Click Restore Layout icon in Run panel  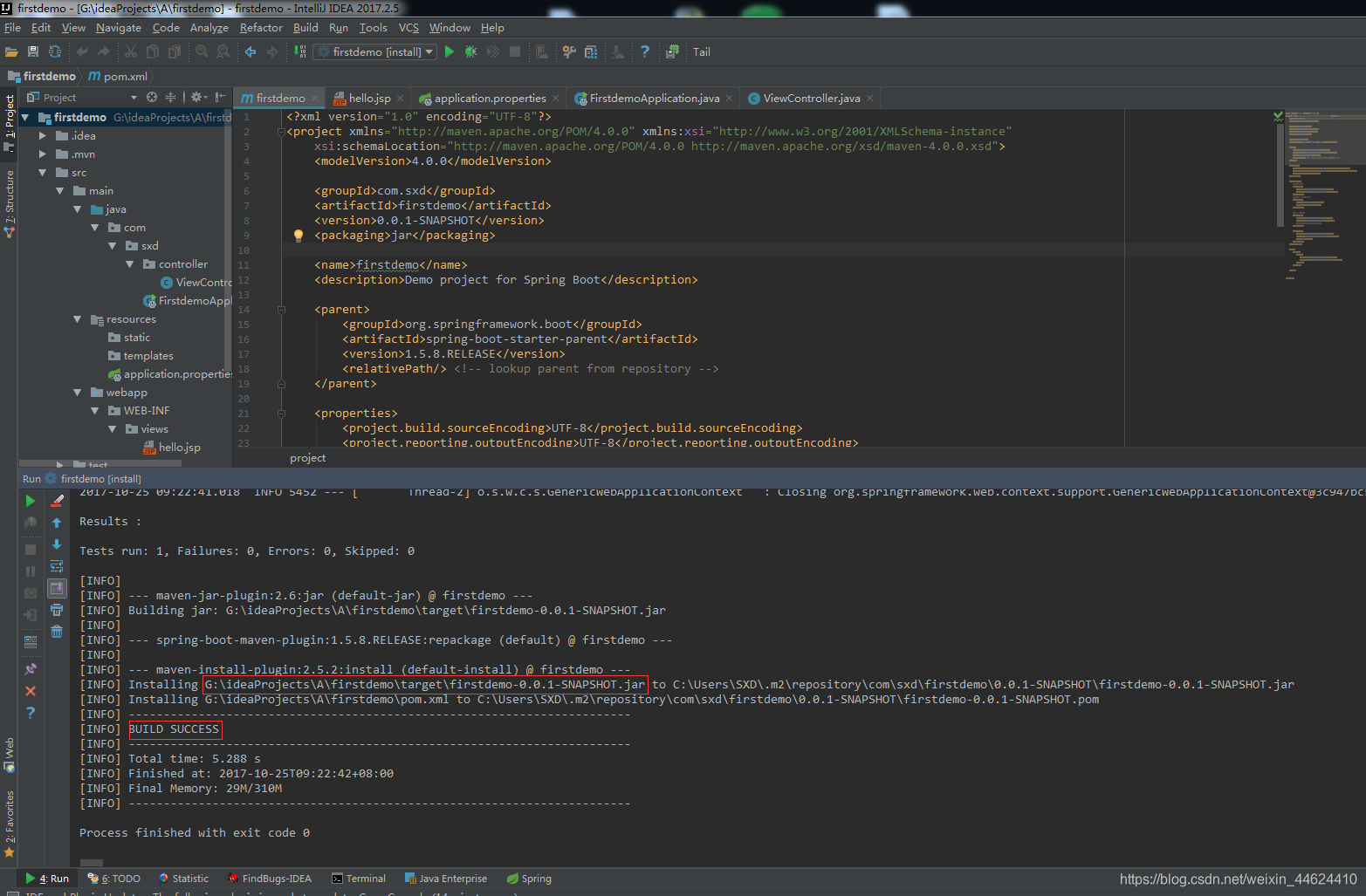31,641
